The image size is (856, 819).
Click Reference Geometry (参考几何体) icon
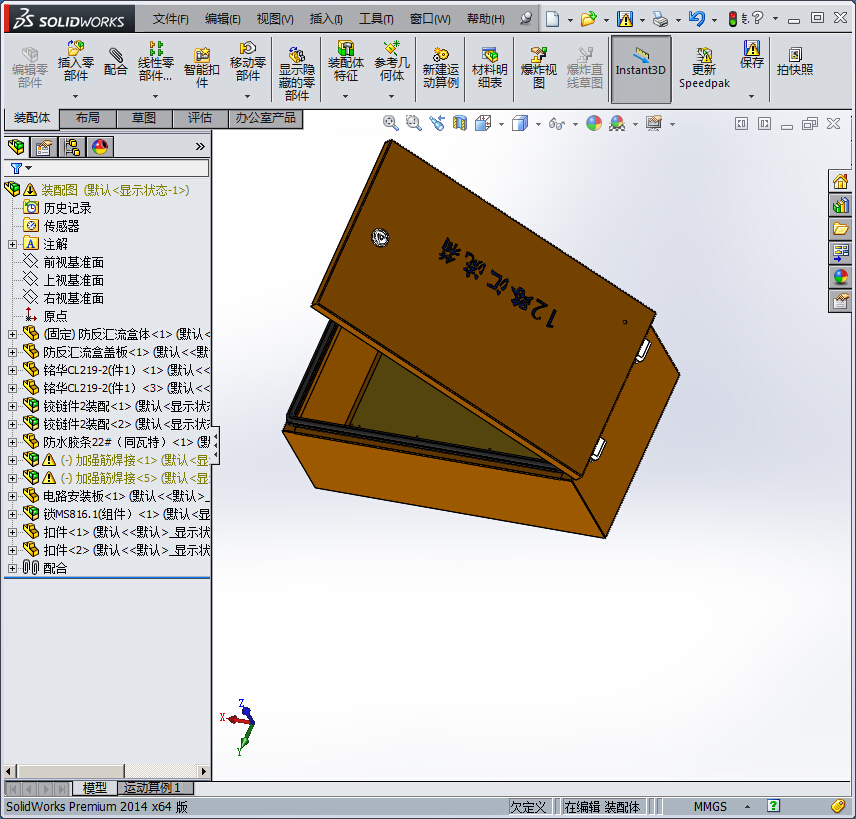pyautogui.click(x=391, y=61)
